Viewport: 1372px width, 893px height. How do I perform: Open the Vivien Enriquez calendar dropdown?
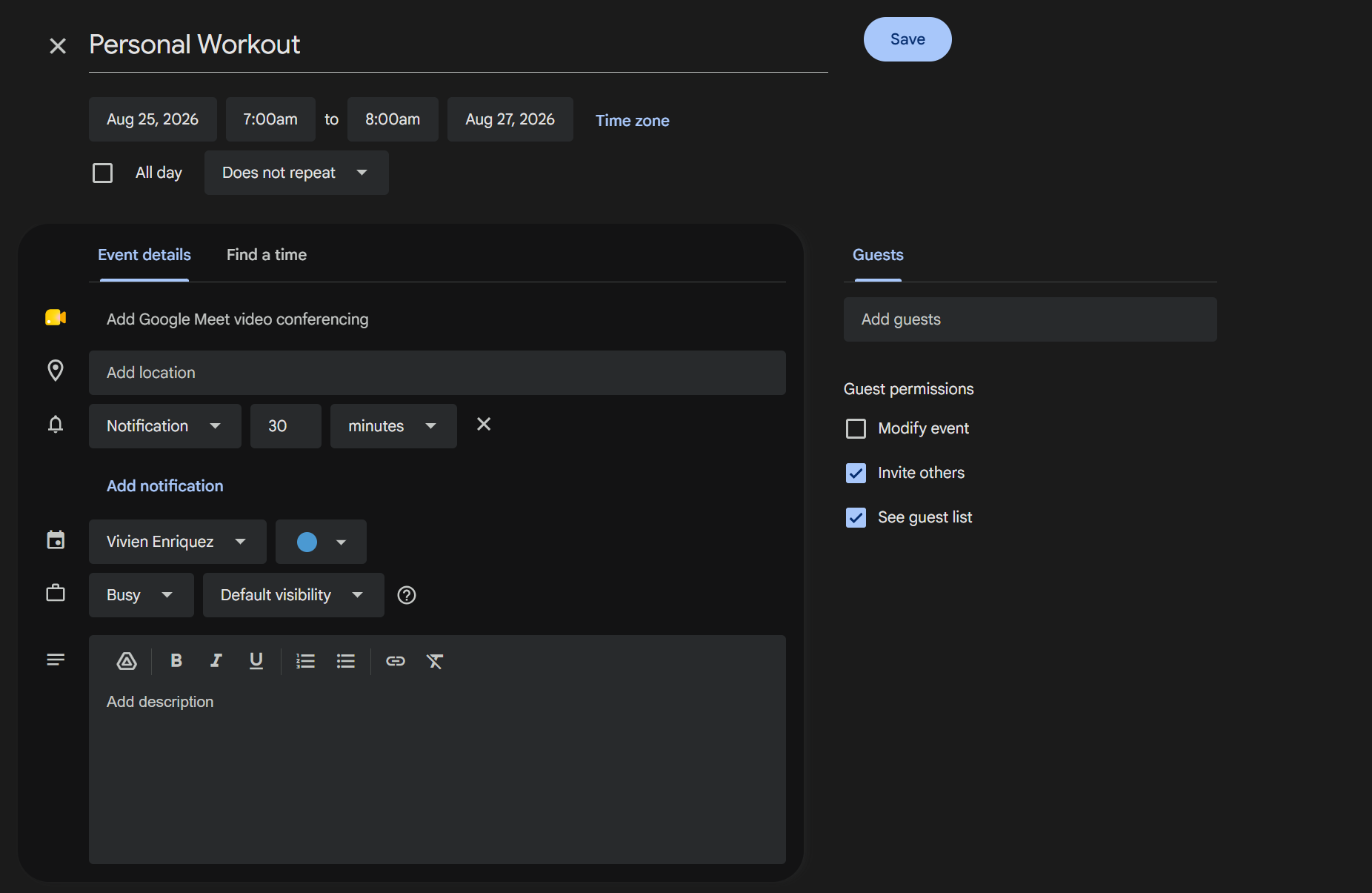(x=178, y=542)
